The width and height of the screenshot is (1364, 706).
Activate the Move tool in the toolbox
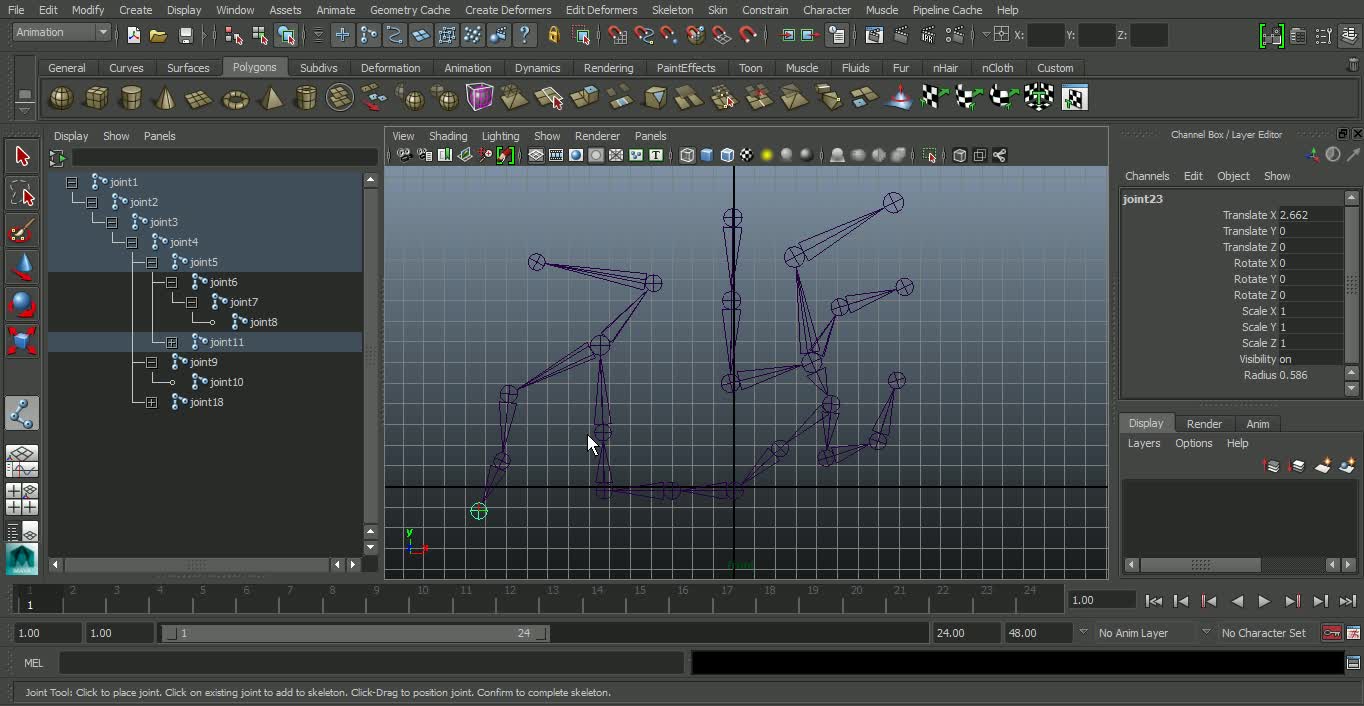coord(22,267)
